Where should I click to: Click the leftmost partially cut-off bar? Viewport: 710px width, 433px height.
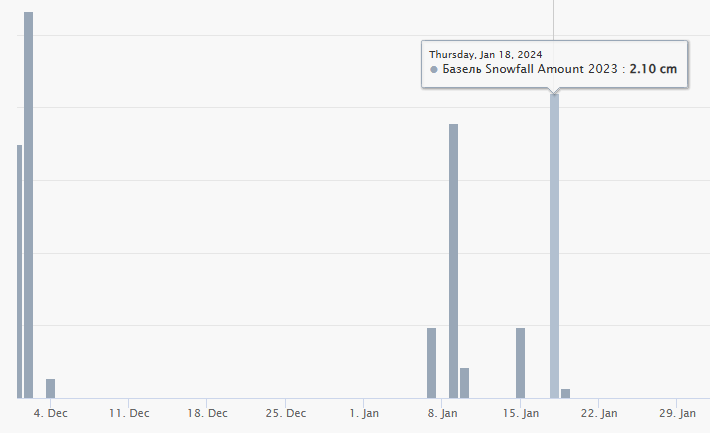coord(19,271)
